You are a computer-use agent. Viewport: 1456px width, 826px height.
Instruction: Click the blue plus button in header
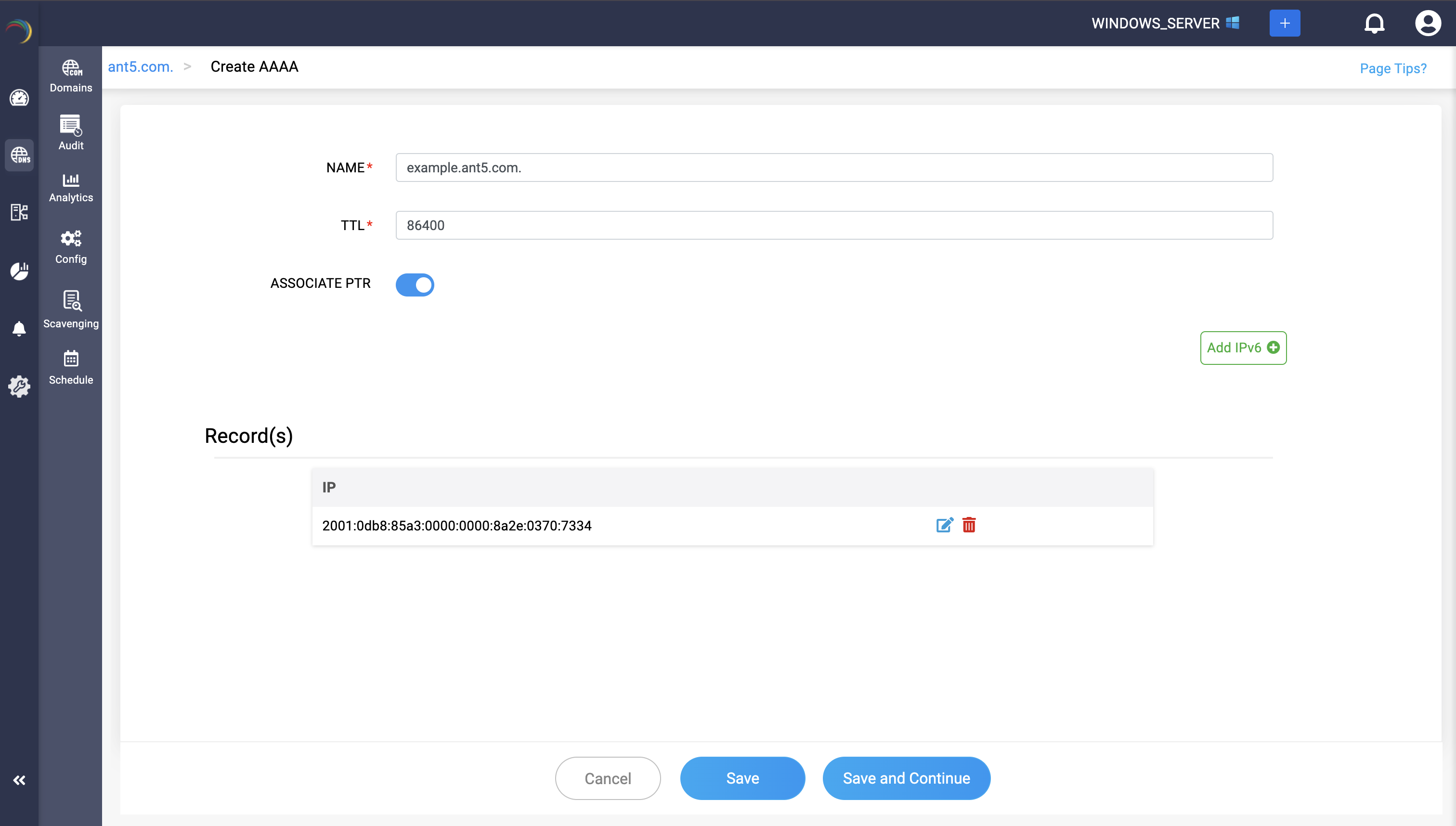click(1284, 23)
